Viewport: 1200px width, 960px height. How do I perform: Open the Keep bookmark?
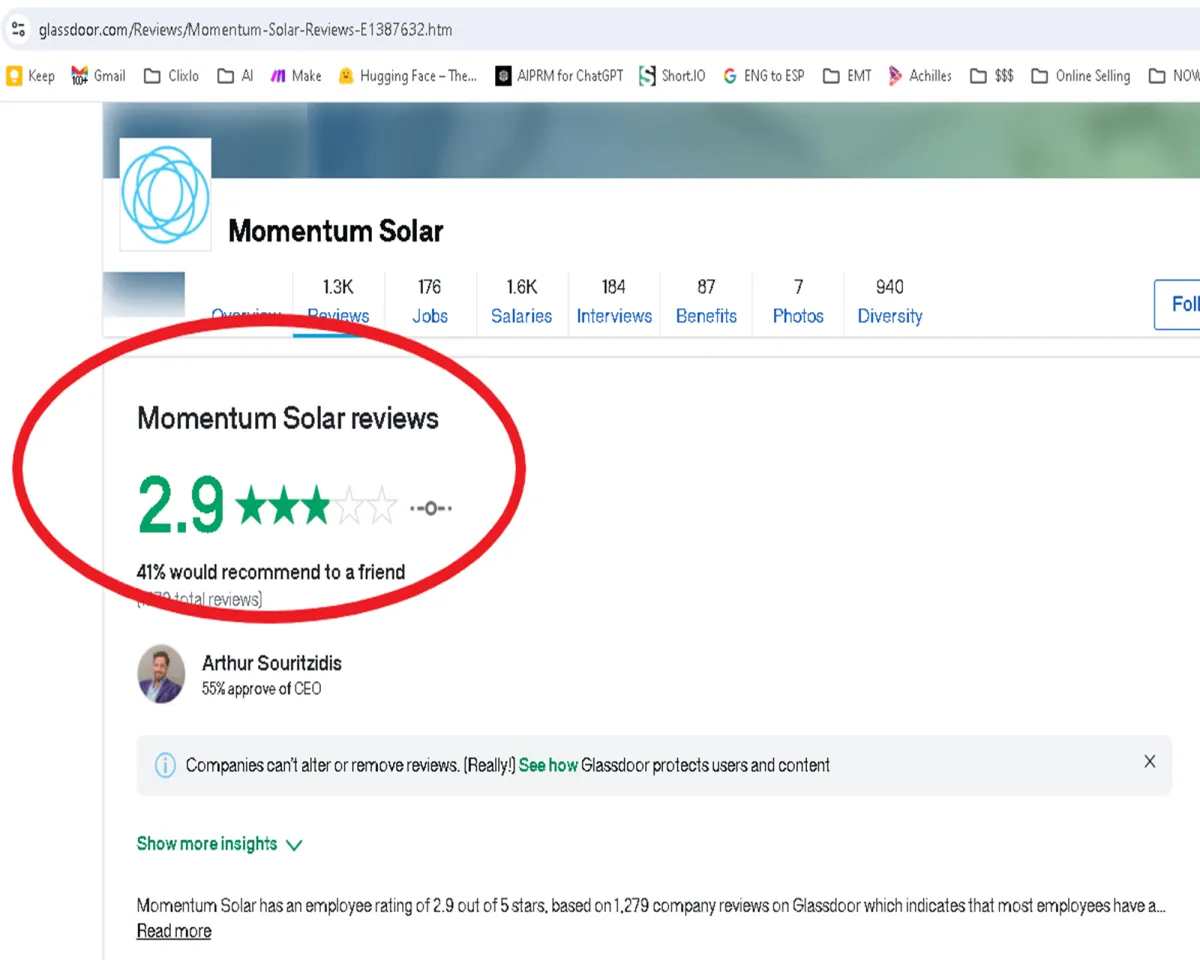(30, 76)
